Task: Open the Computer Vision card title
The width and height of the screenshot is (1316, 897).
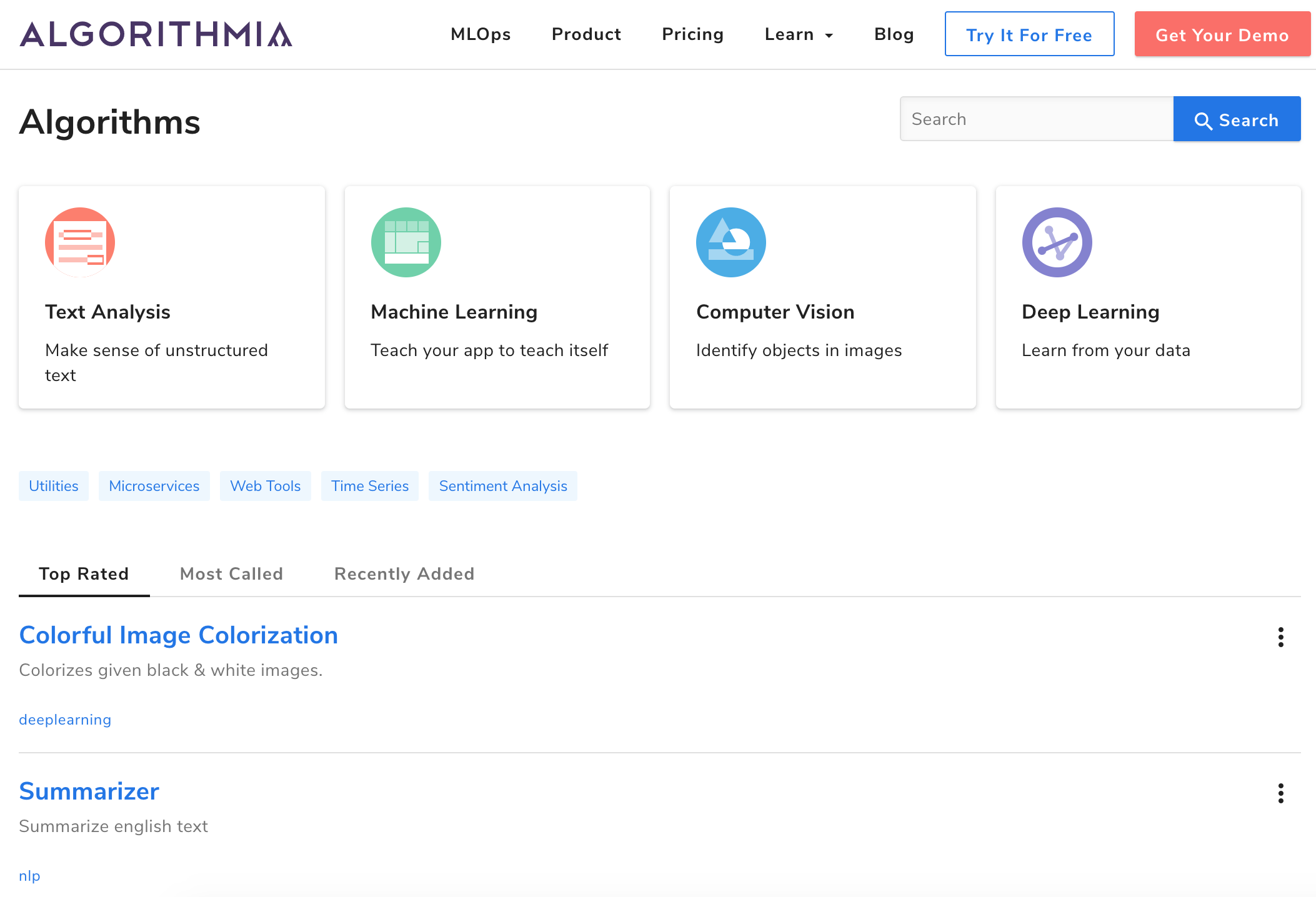Action: (x=775, y=312)
